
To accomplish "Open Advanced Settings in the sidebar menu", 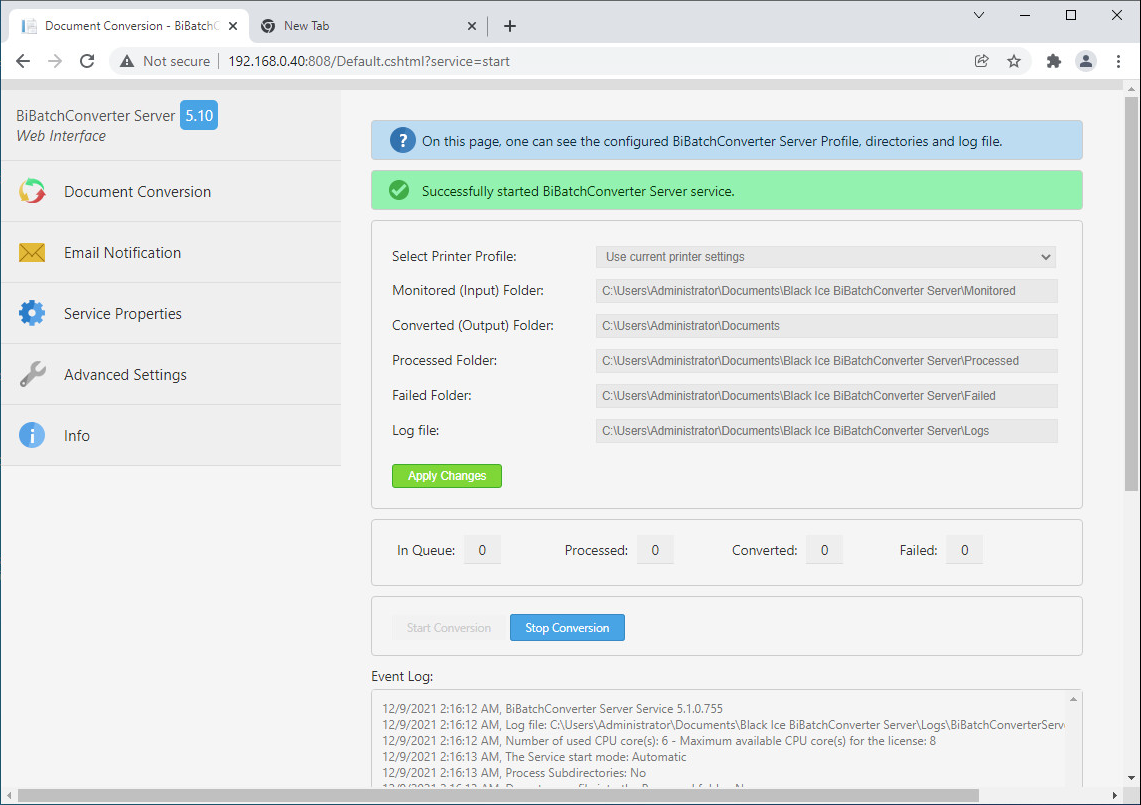I will click(x=125, y=375).
